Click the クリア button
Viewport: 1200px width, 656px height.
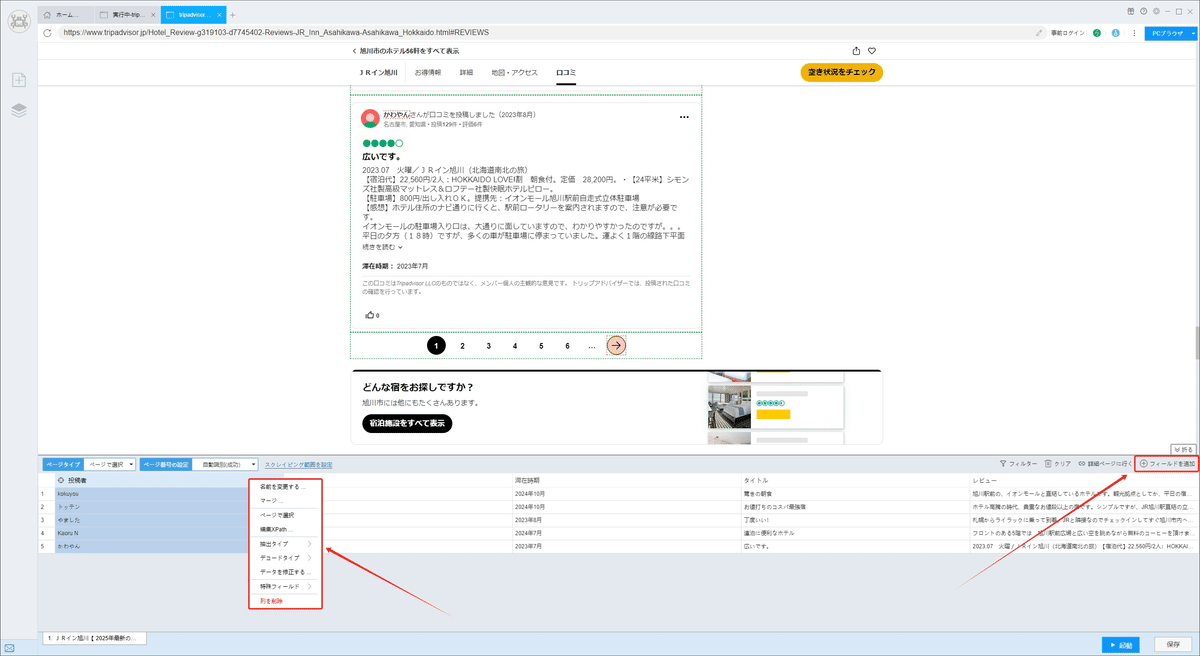(1058, 464)
